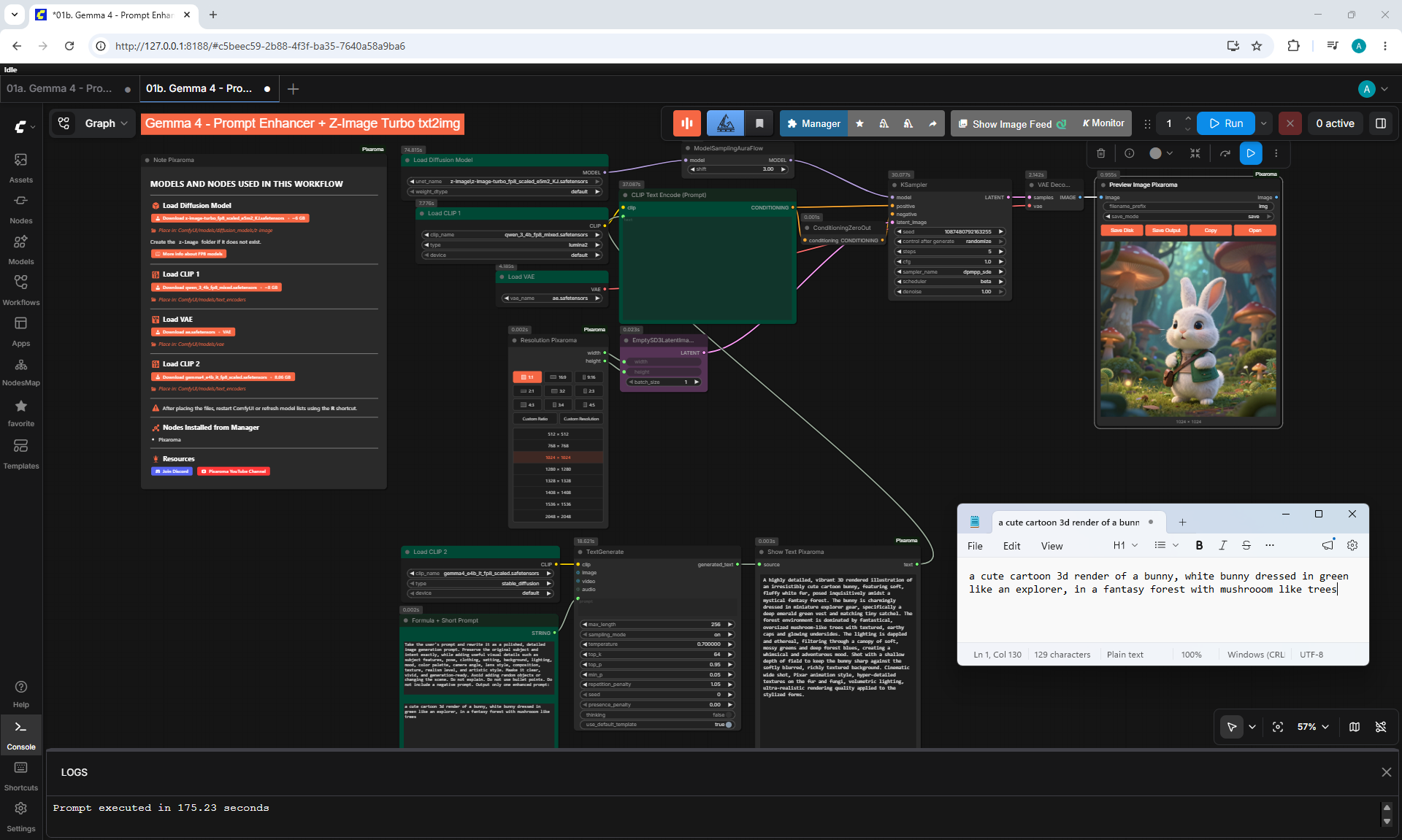Screen dimensions: 1402x840
Task: Open the favorite sidebar panel
Action: pos(20,412)
